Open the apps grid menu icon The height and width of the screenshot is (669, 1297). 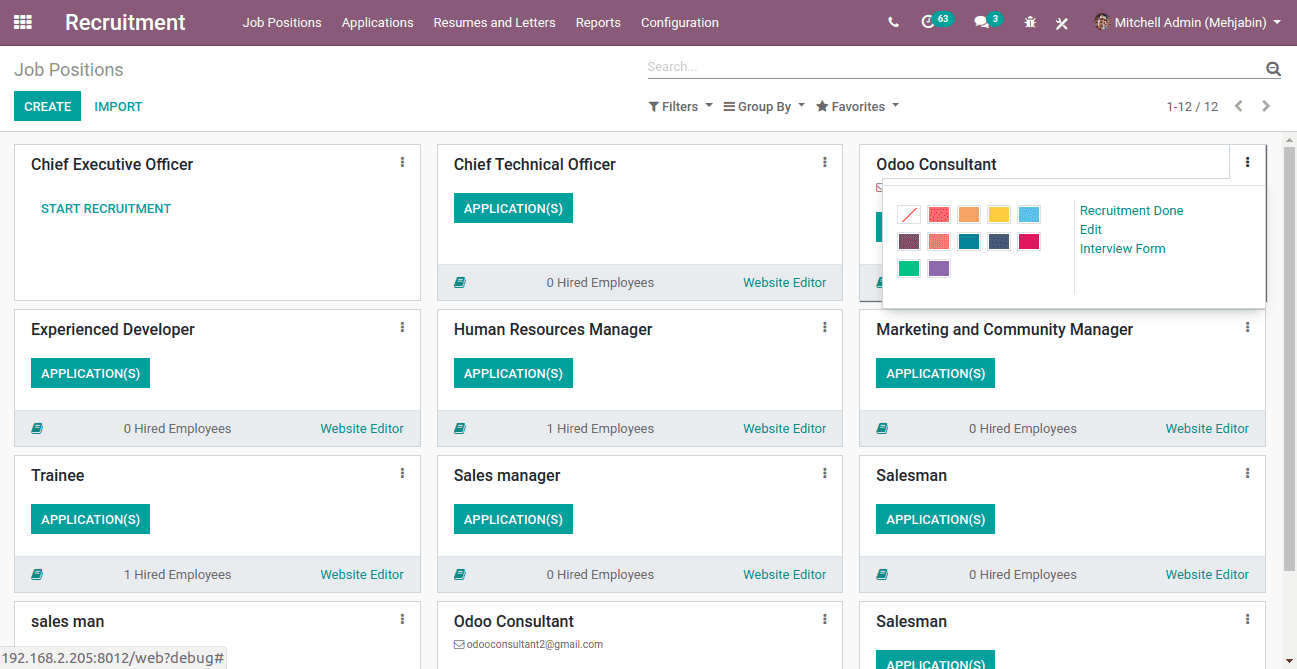[22, 22]
